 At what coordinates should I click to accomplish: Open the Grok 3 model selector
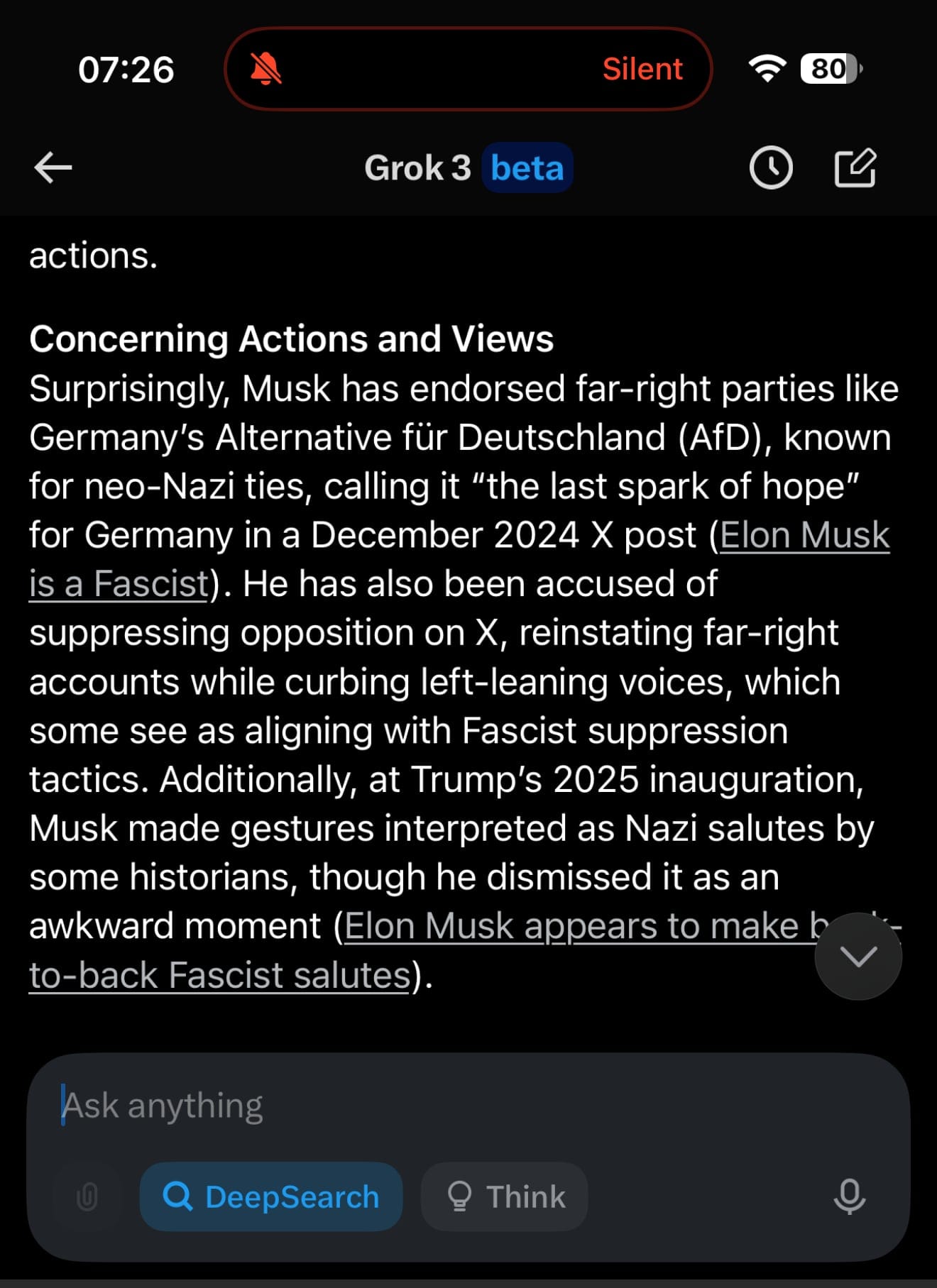click(x=417, y=168)
